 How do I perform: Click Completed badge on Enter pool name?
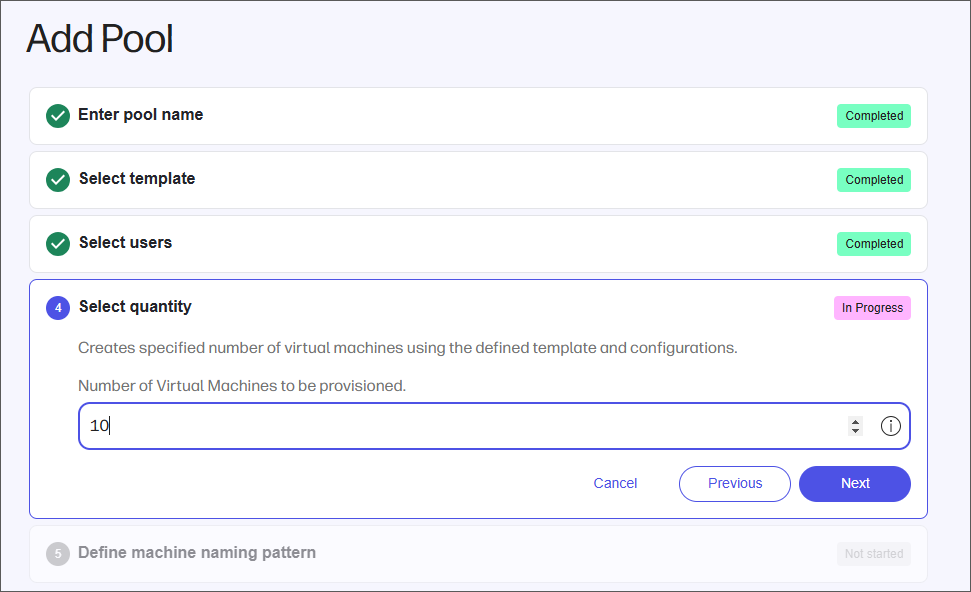tap(874, 116)
